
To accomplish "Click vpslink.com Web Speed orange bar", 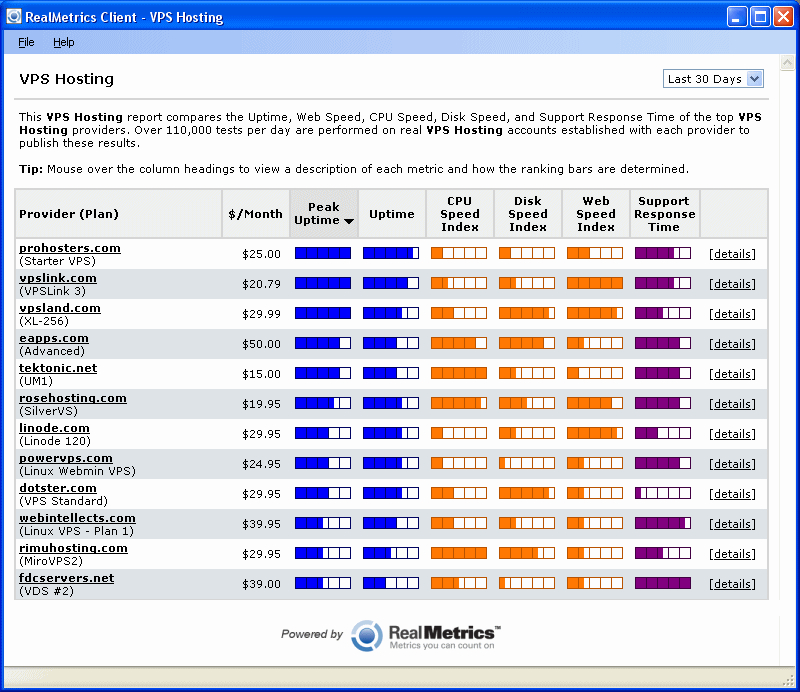I will (x=595, y=283).
